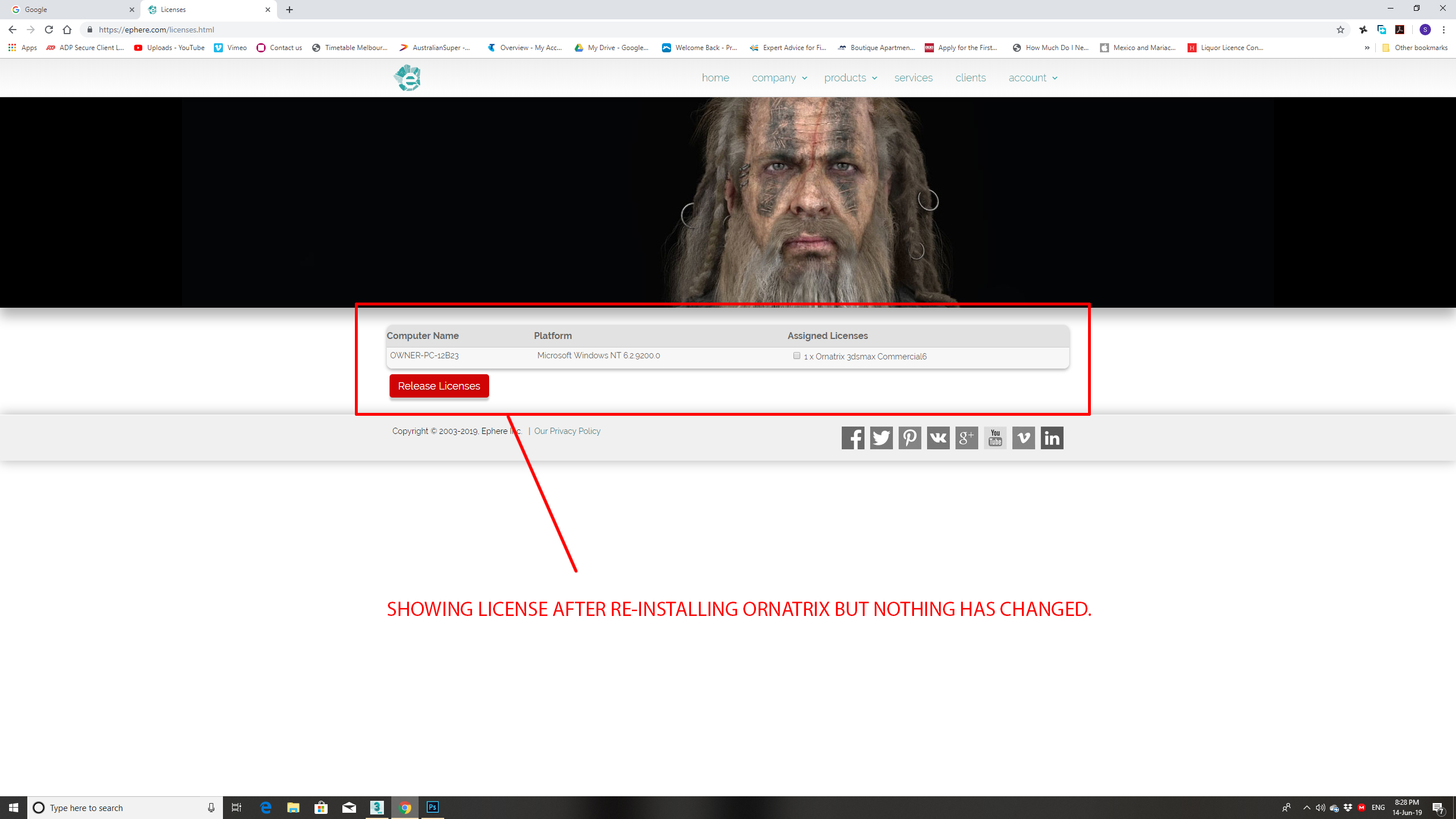Open the YouTube footer icon

[x=995, y=437]
